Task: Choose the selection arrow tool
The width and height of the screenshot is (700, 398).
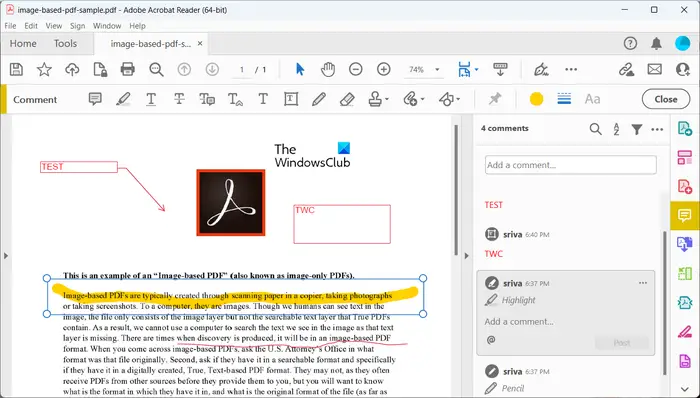Action: pyautogui.click(x=300, y=69)
